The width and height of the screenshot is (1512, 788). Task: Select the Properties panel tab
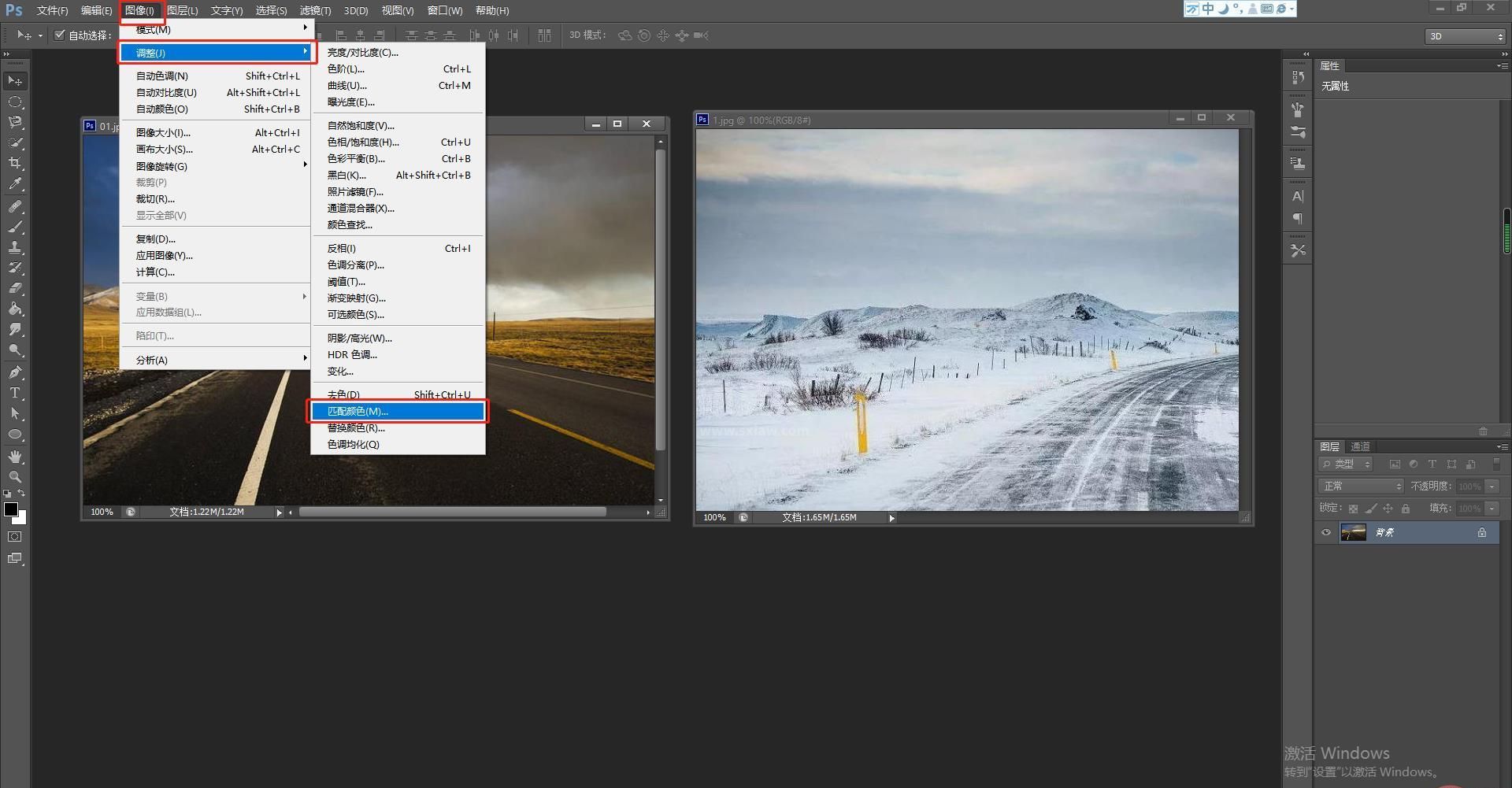click(1329, 66)
